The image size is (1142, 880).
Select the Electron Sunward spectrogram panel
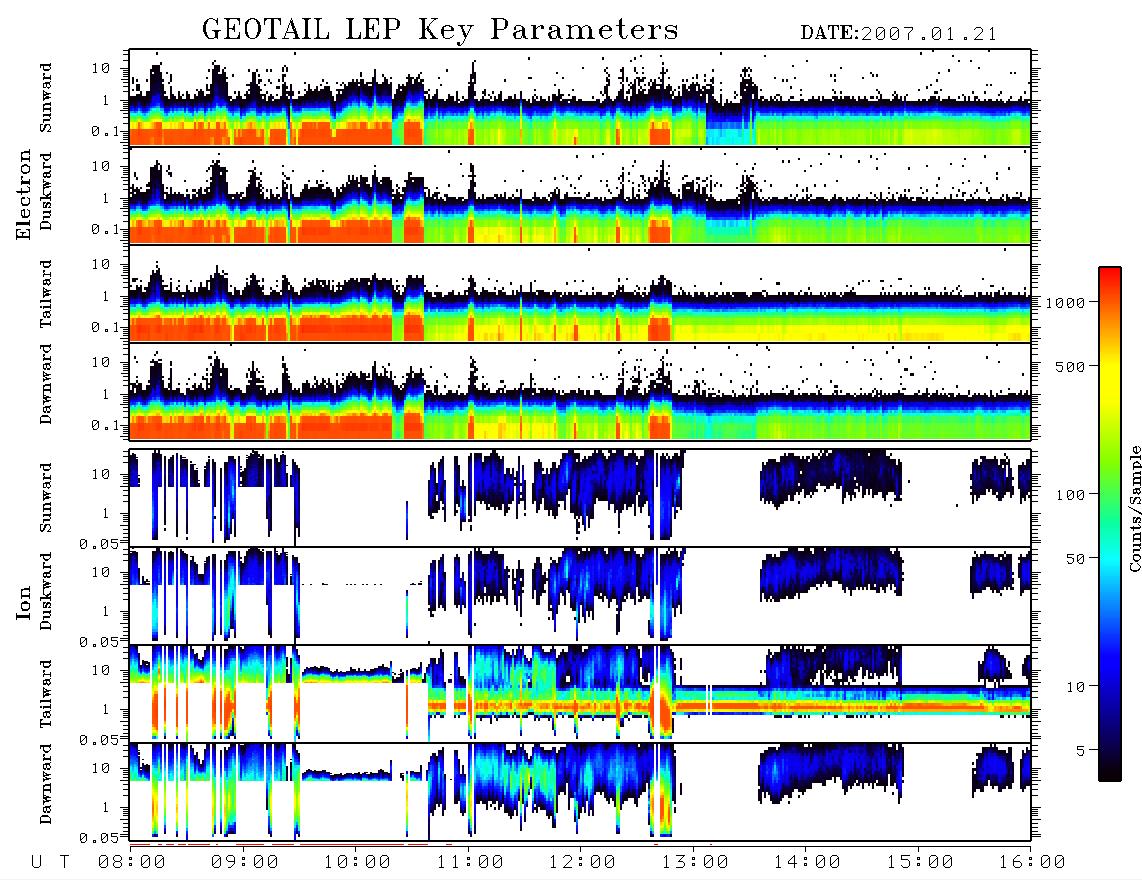(580, 98)
